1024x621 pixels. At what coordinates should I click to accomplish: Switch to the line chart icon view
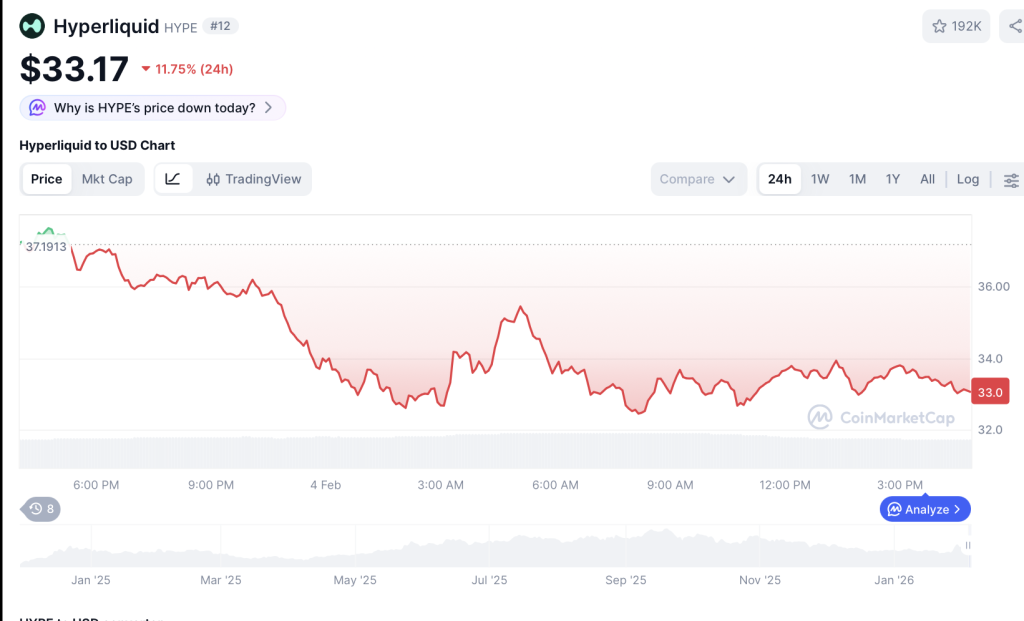pyautogui.click(x=173, y=179)
